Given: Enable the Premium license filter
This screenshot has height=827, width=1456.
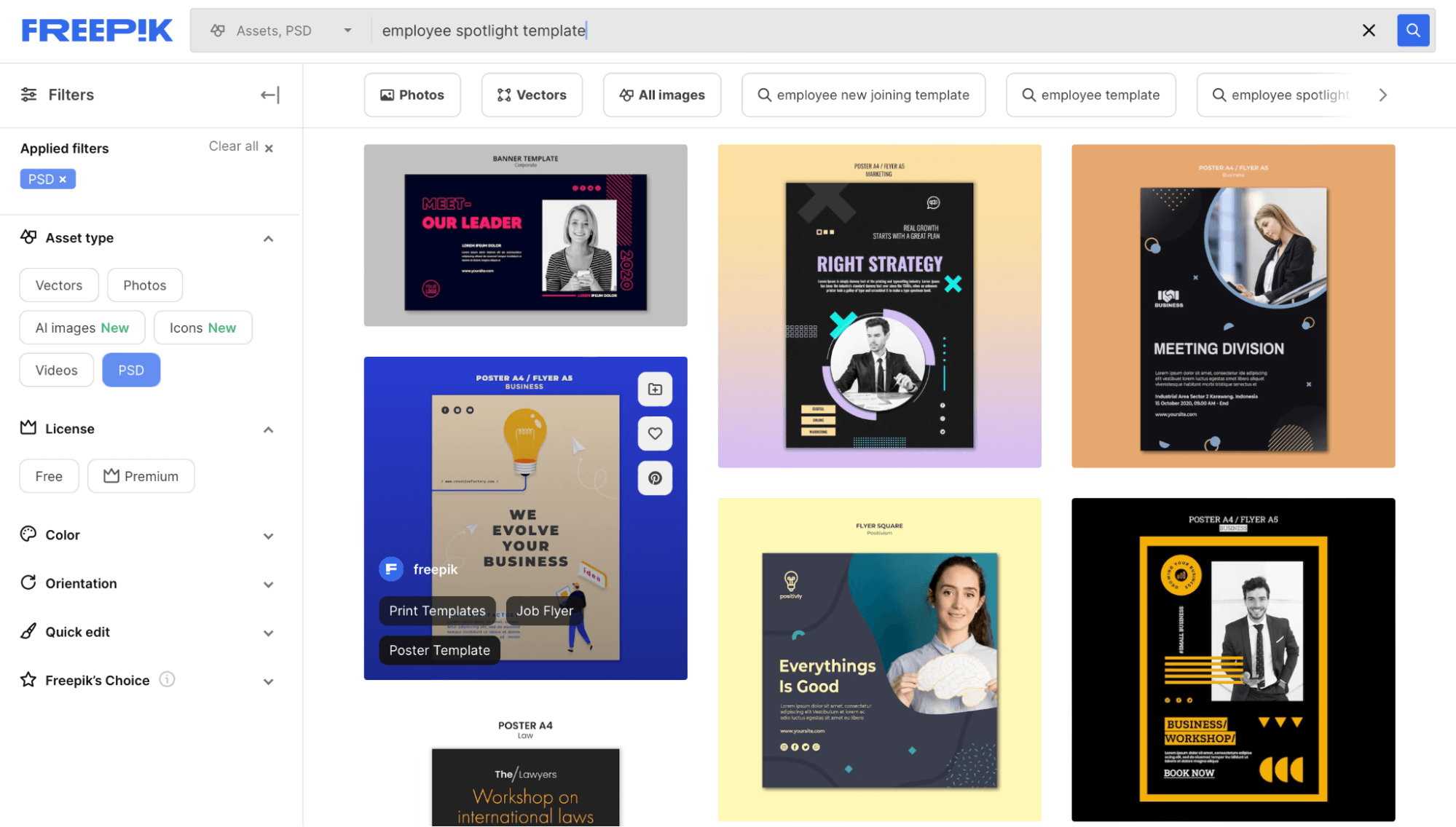Looking at the screenshot, I should (141, 476).
